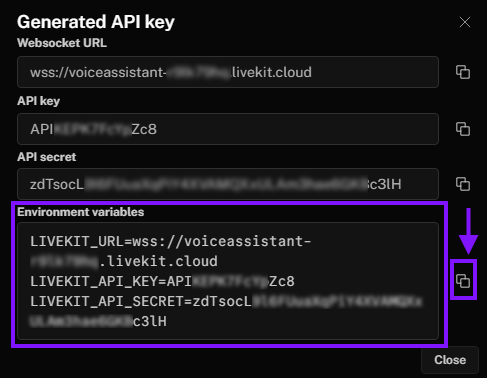Copy the Websocket URL with its copy icon
Screen dimensions: 487x378
463,72
